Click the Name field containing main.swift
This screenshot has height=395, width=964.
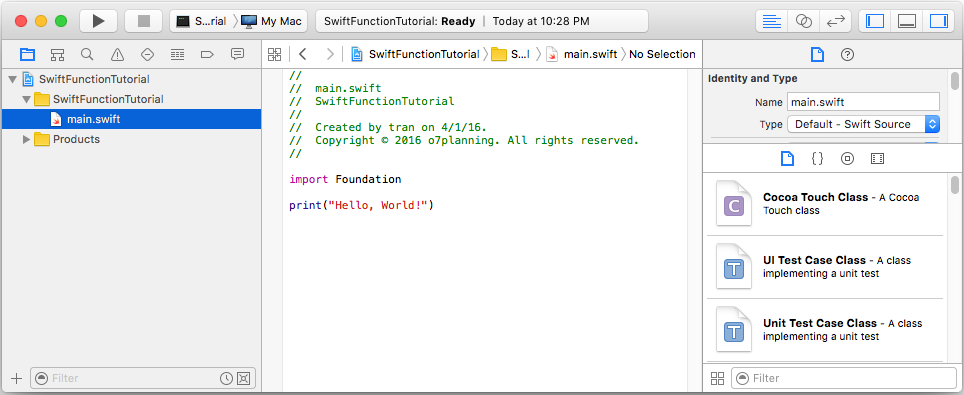coord(864,102)
